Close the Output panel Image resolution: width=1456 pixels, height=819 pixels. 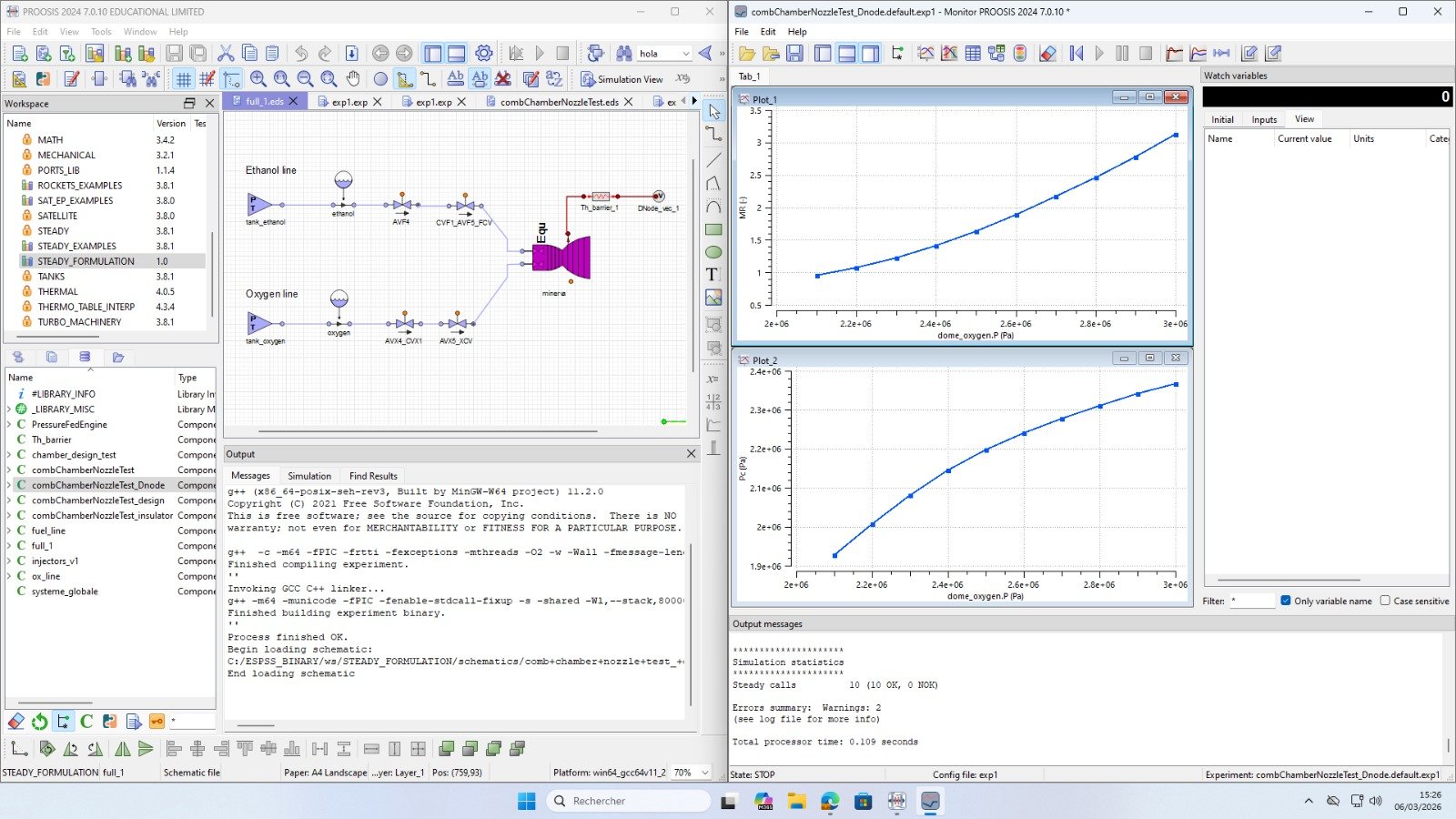pos(691,454)
